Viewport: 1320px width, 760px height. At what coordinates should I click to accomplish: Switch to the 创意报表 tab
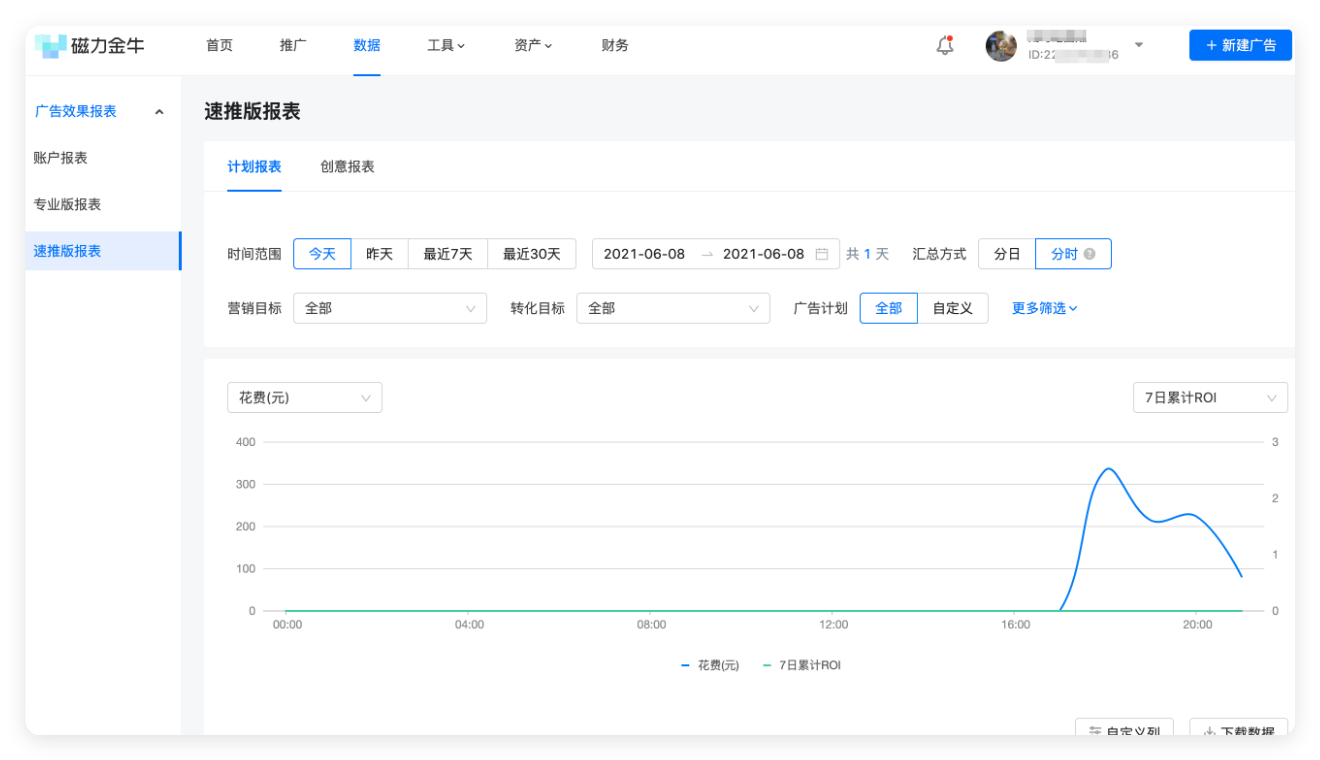coord(345,168)
